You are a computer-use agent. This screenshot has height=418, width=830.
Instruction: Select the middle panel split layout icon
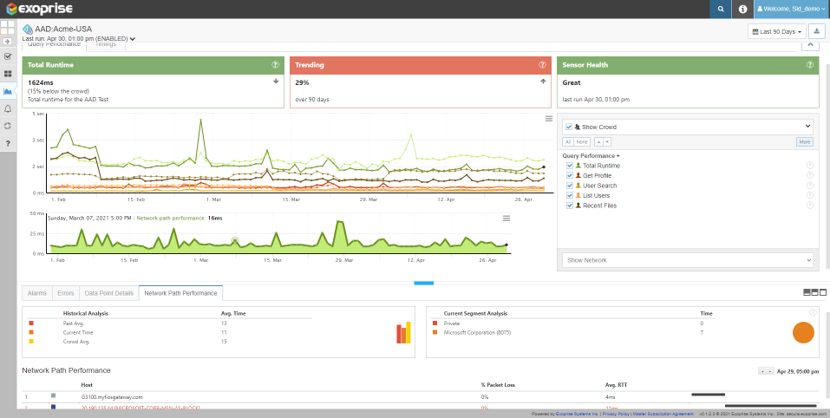tap(815, 292)
